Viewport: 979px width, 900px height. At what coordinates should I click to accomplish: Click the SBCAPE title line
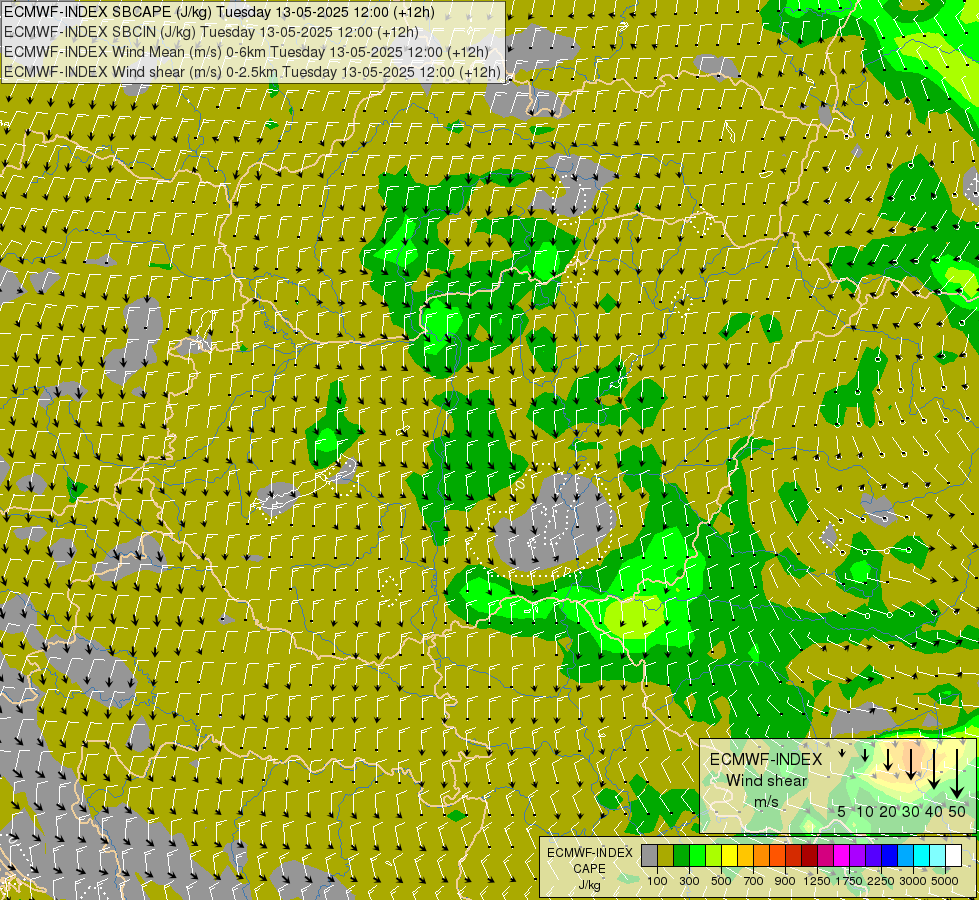(219, 12)
